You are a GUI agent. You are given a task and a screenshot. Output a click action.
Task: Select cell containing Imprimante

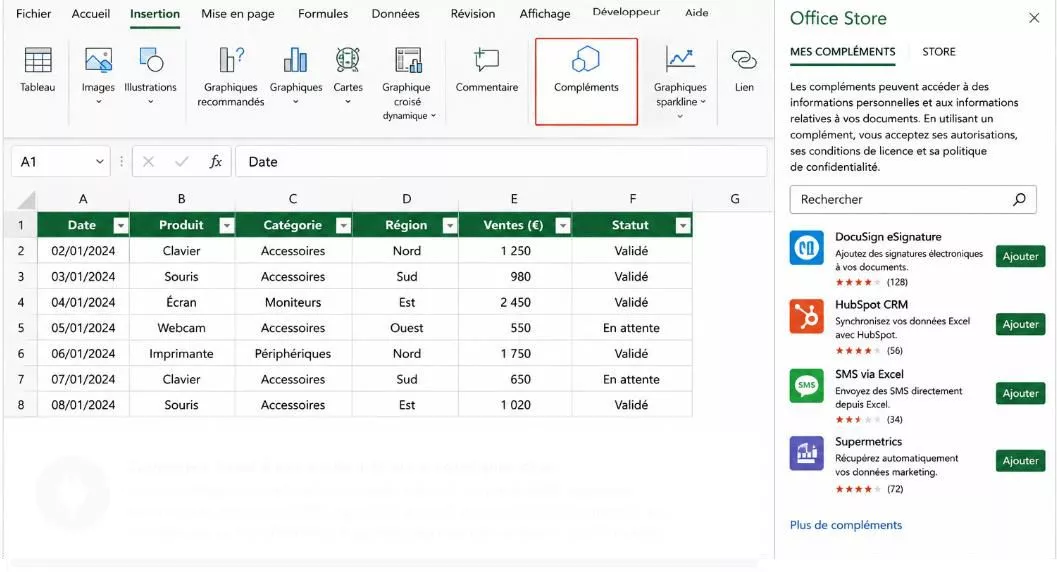point(181,354)
